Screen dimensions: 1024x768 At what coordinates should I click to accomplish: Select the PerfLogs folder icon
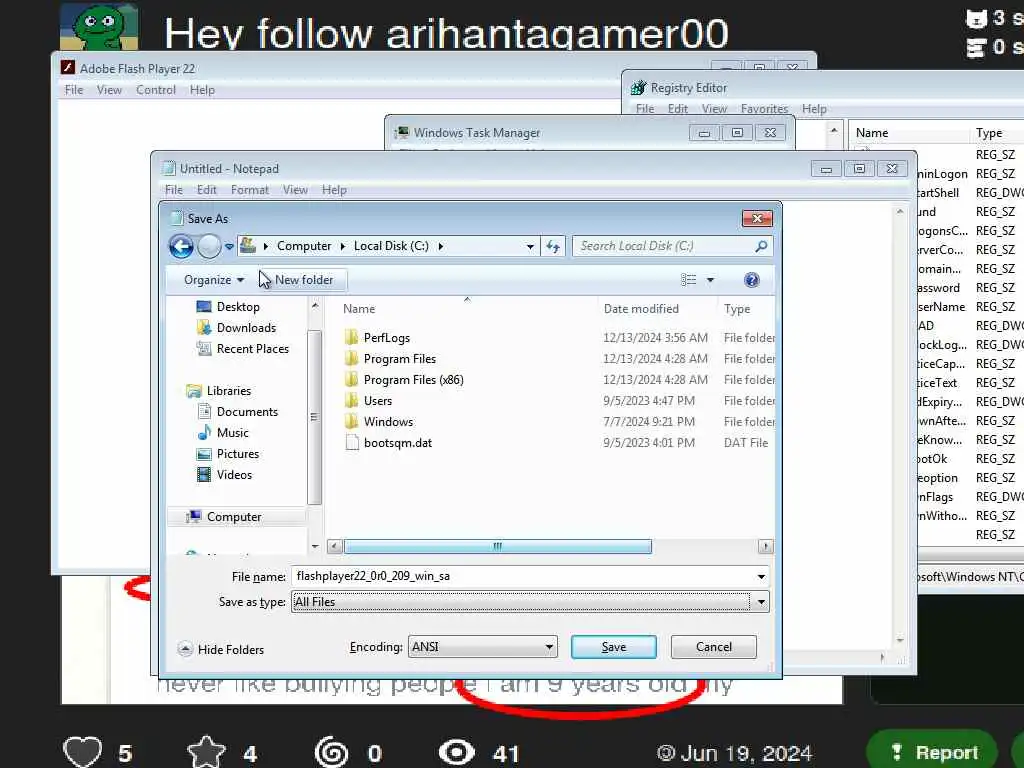pos(351,338)
